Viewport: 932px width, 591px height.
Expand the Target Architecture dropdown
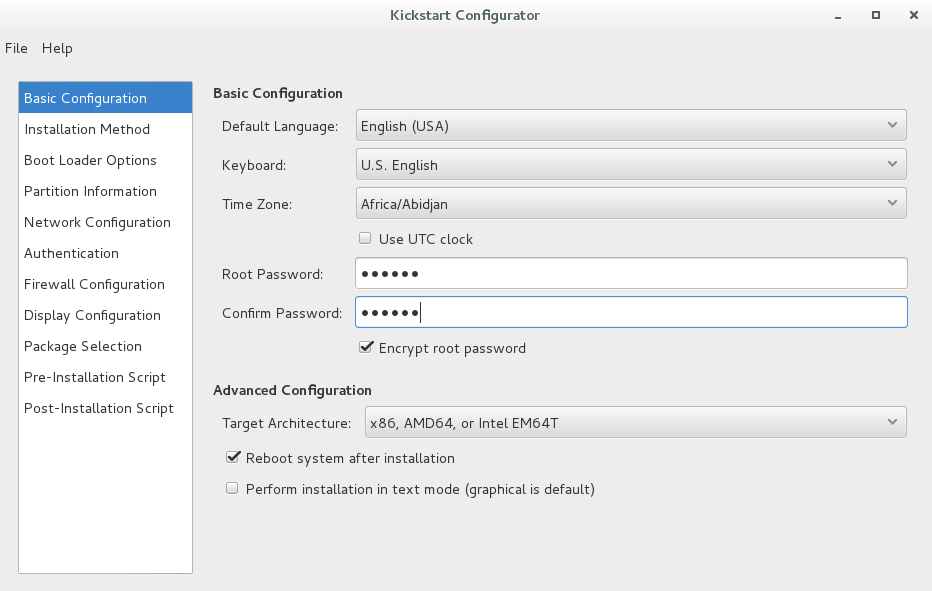pyautogui.click(x=635, y=423)
